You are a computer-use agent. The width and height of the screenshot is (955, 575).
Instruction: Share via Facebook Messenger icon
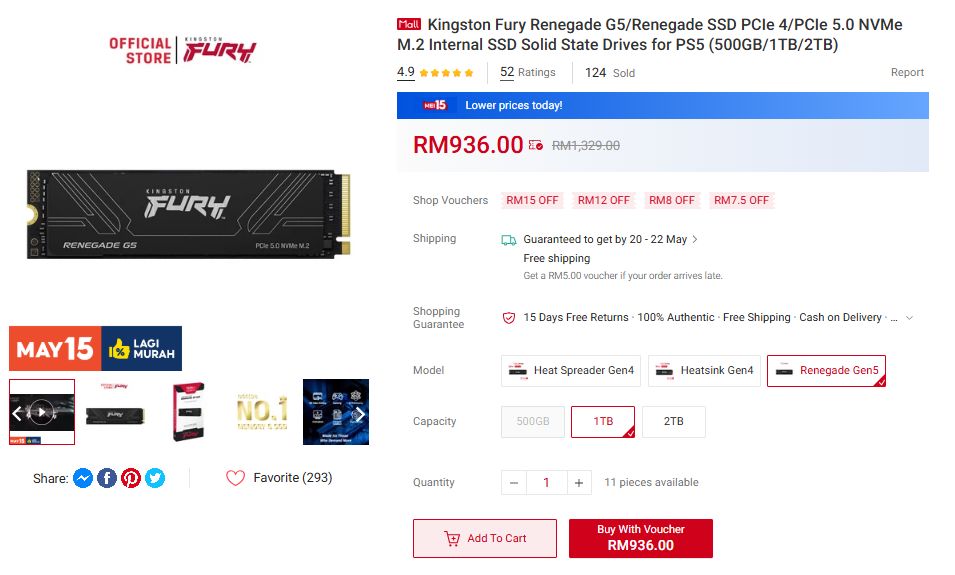[x=83, y=478]
